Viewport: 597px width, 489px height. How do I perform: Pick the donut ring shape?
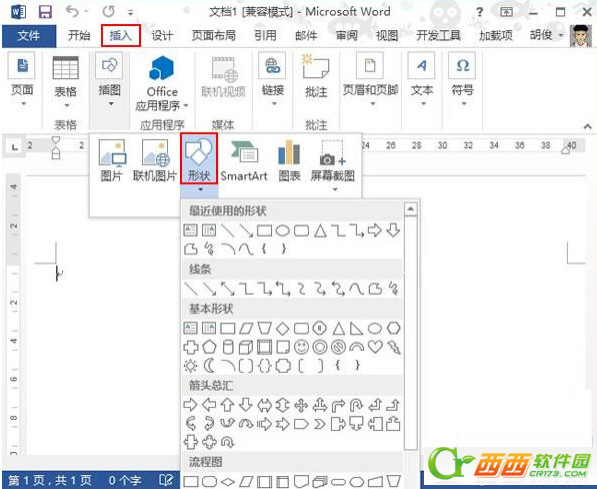320,347
